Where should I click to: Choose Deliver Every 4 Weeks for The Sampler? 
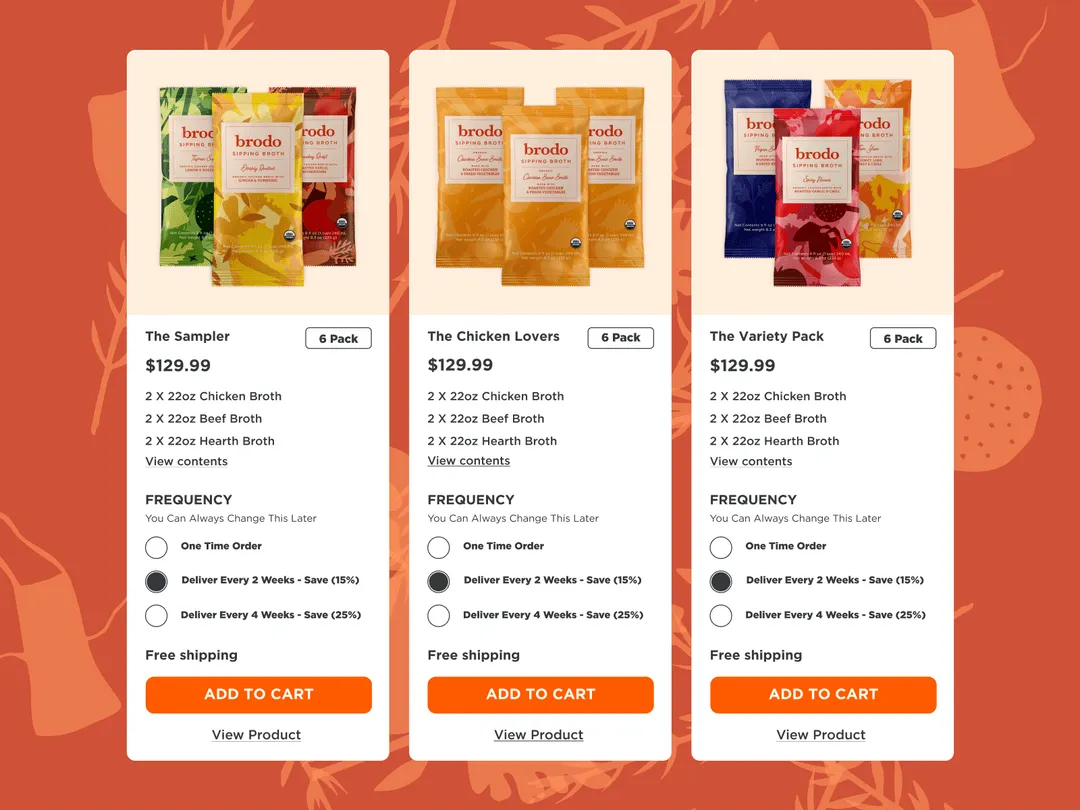156,615
